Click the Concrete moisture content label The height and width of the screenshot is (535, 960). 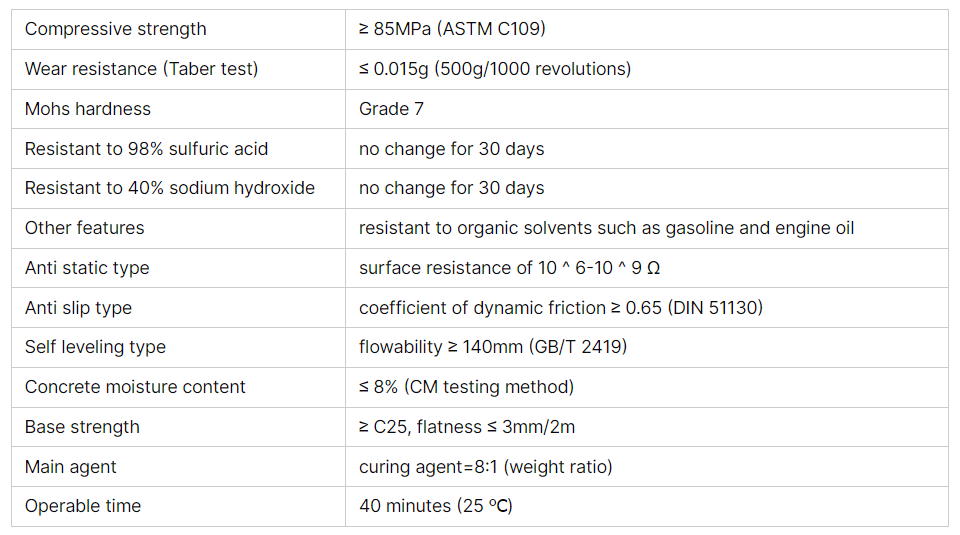(135, 387)
